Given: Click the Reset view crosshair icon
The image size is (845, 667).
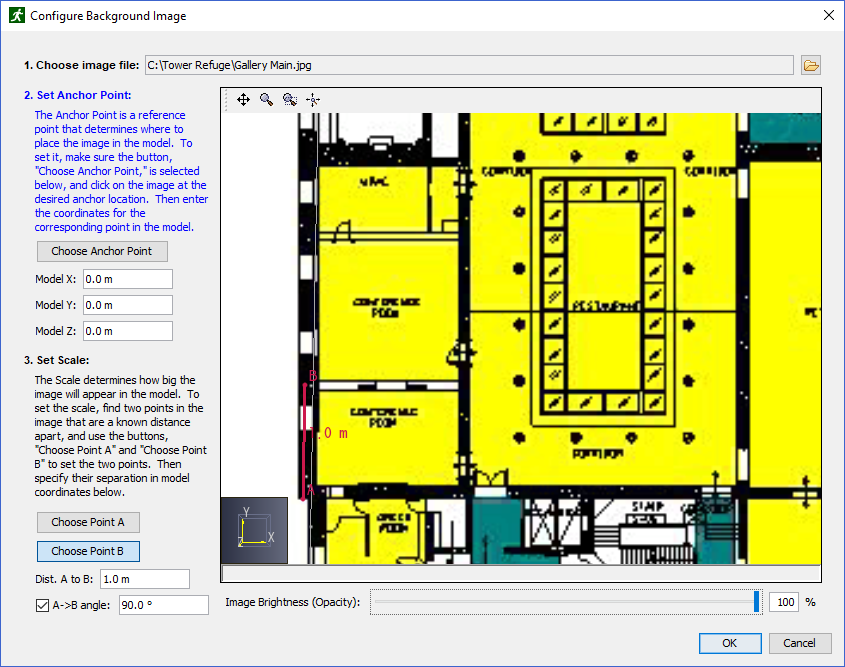Looking at the screenshot, I should [x=313, y=100].
